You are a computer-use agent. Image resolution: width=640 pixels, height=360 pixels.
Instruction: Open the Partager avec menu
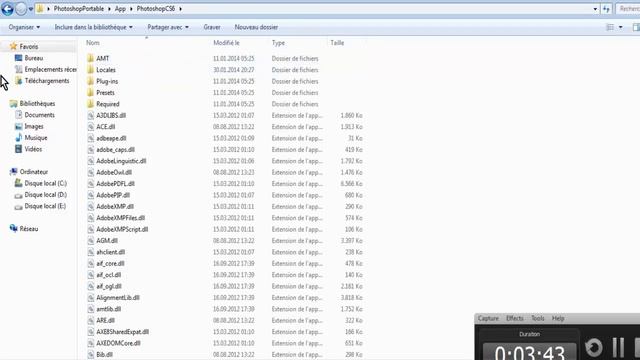coord(168,27)
